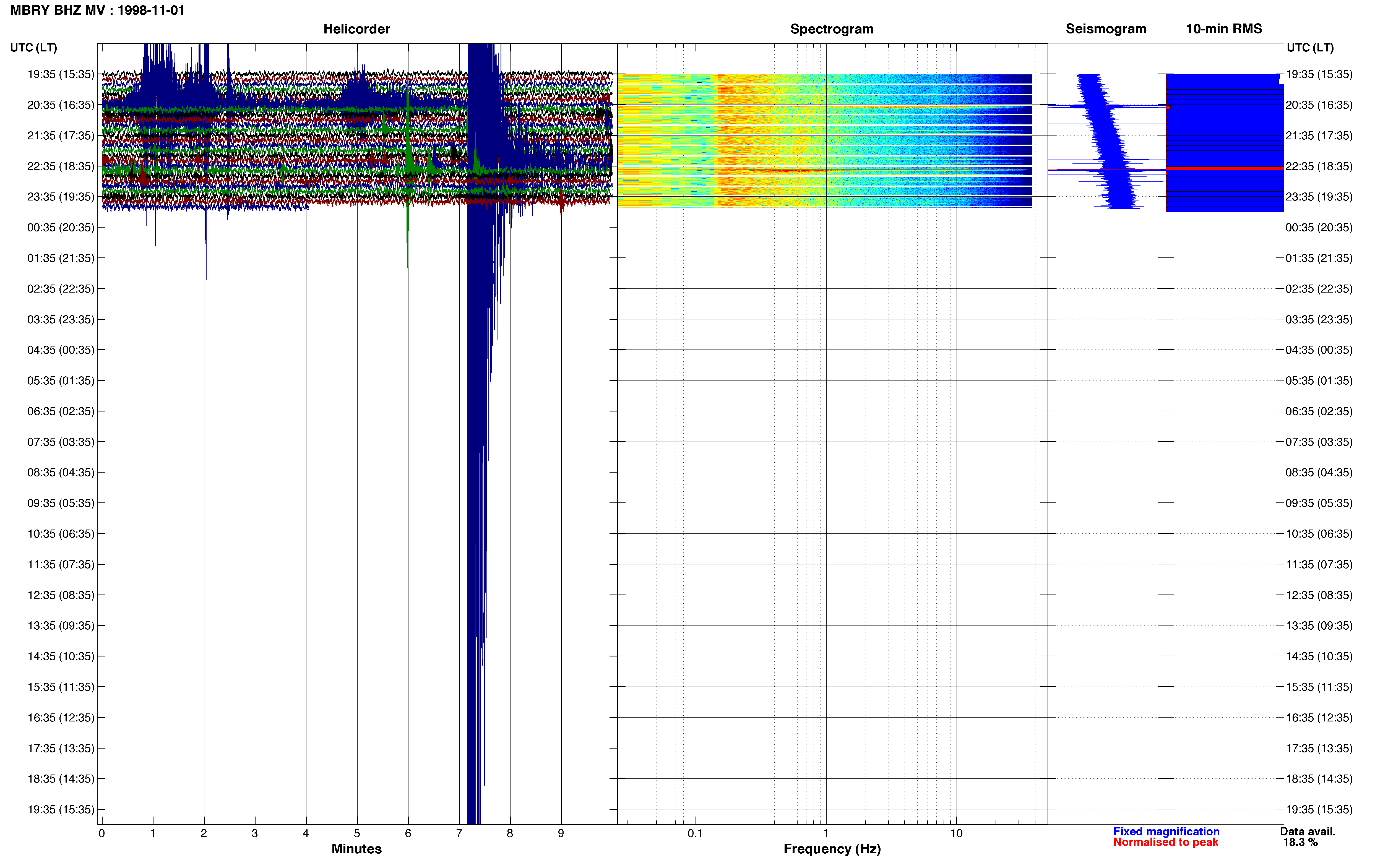Click the left time label 08:35 (04:35)

(x=61, y=473)
